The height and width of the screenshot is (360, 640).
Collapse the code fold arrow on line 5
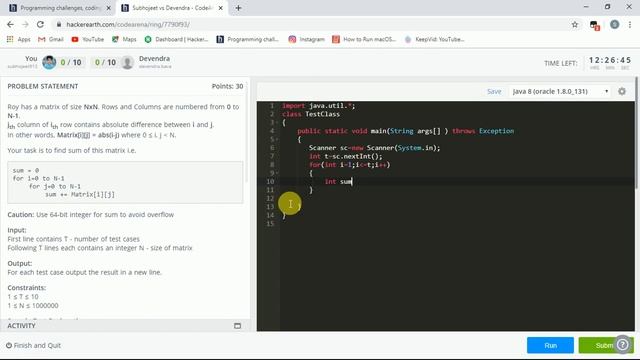click(277, 139)
